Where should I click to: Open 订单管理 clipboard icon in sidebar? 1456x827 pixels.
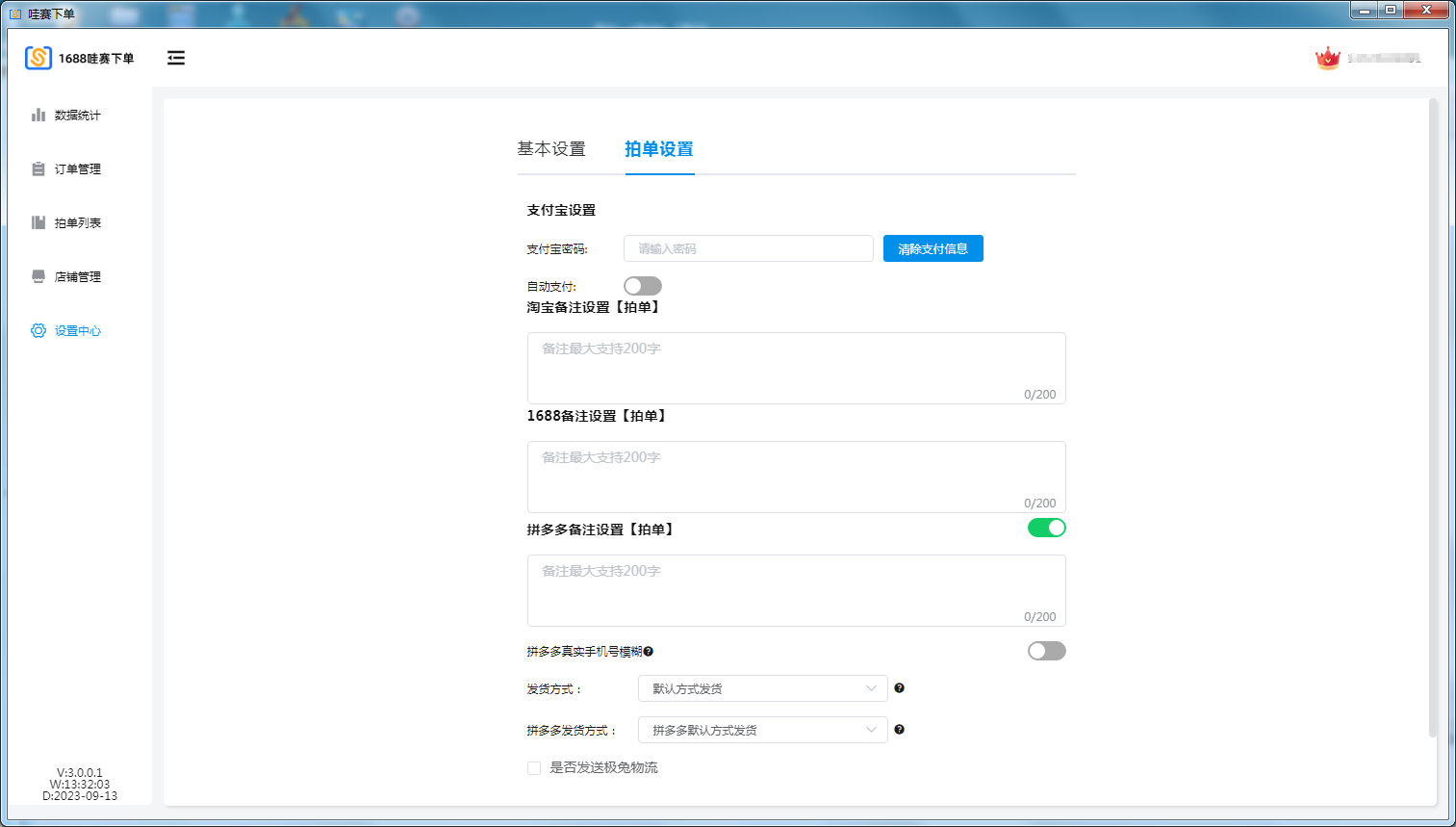coord(38,169)
